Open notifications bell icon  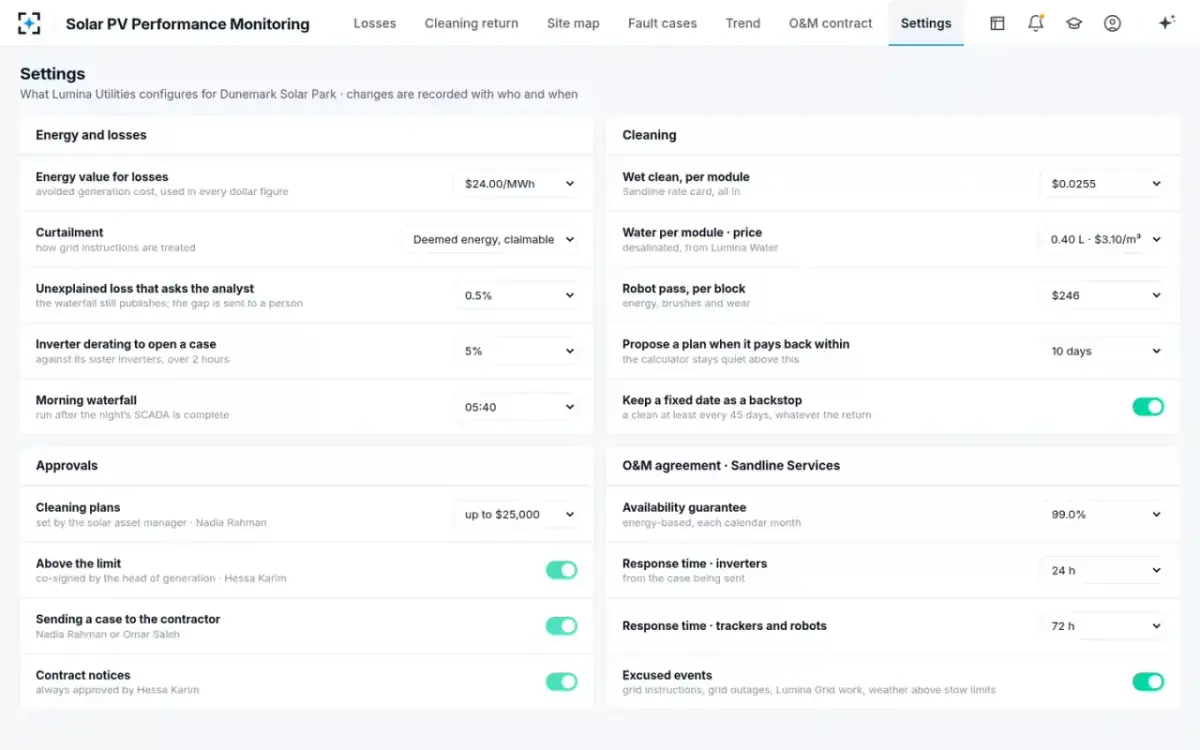[x=1036, y=23]
